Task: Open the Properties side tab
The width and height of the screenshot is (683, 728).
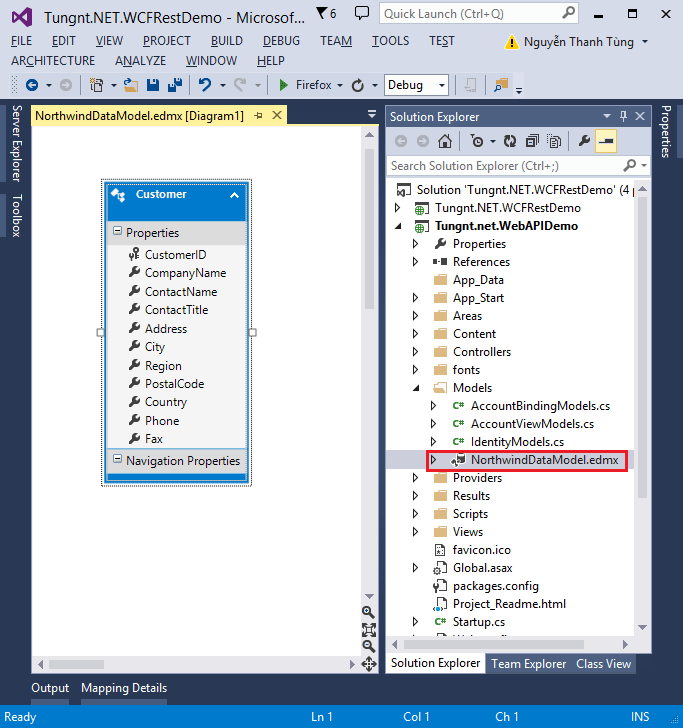Action: [x=666, y=132]
